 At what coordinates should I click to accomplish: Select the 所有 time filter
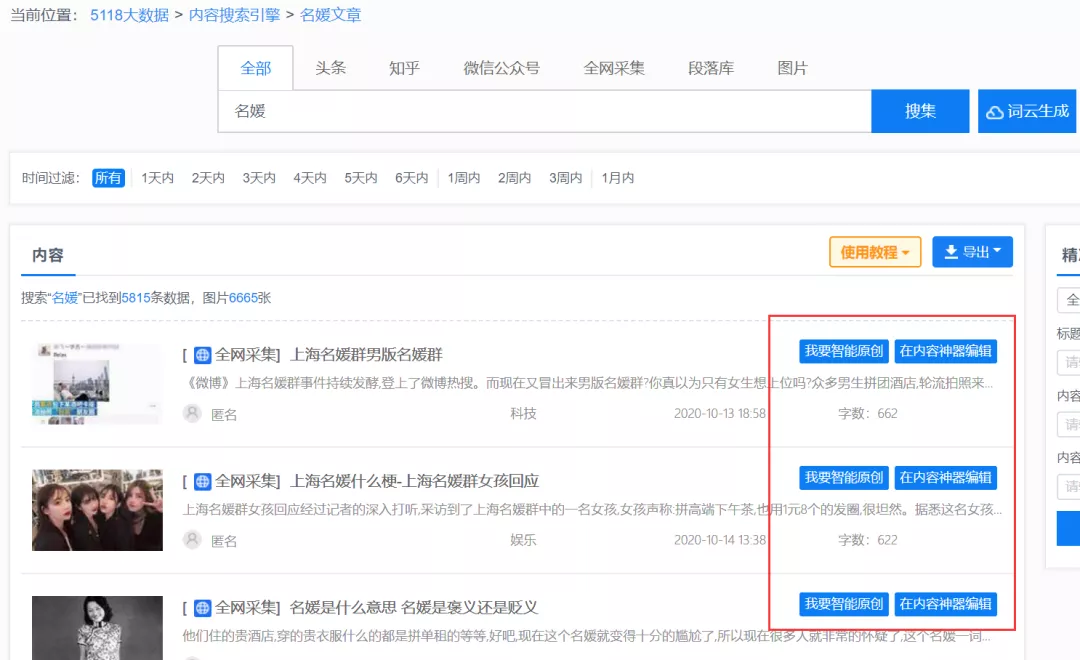tap(108, 178)
